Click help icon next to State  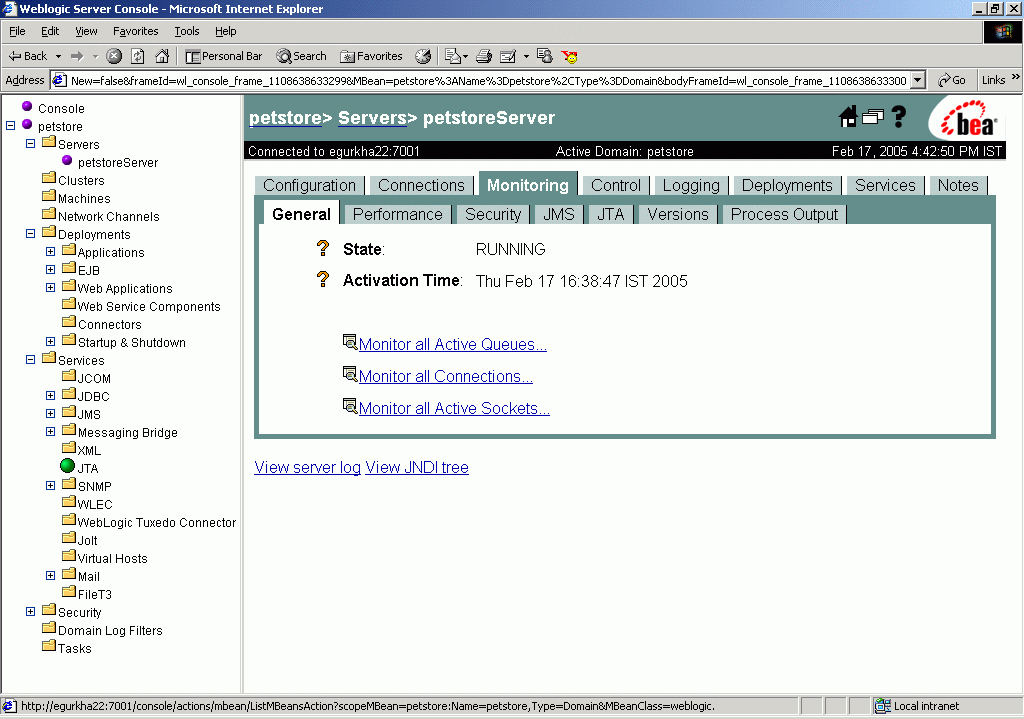coord(323,248)
